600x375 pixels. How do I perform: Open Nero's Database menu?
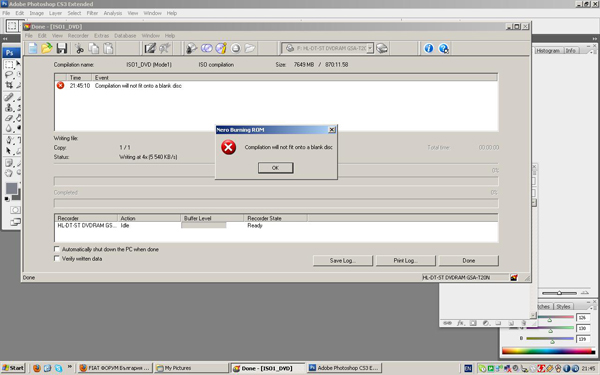tap(125, 36)
